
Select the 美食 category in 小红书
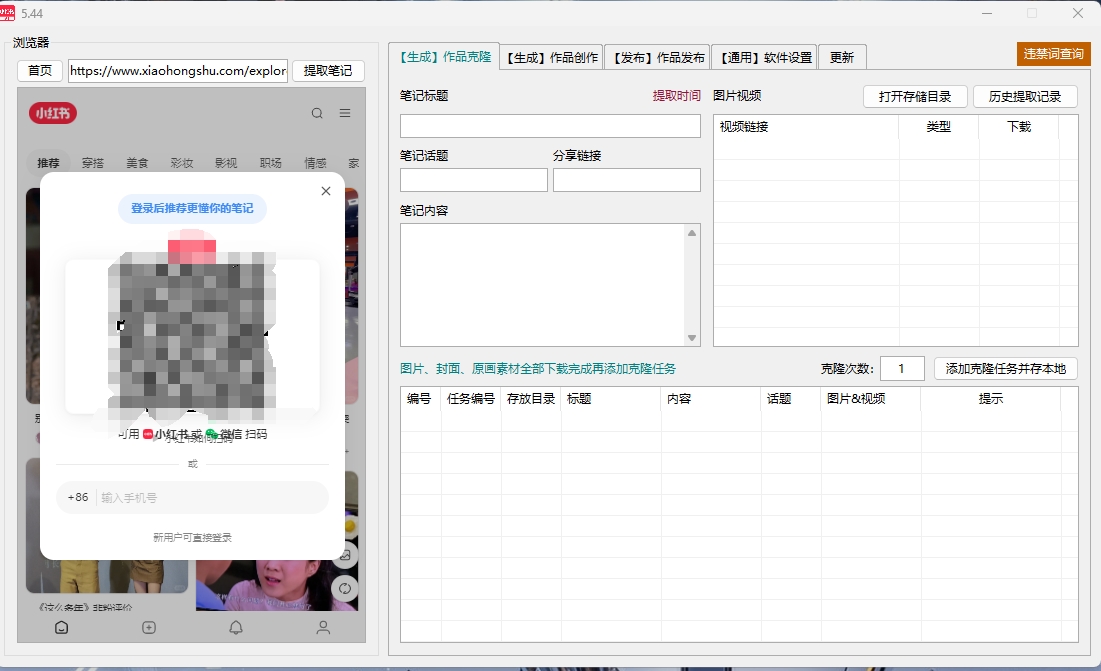[x=137, y=163]
